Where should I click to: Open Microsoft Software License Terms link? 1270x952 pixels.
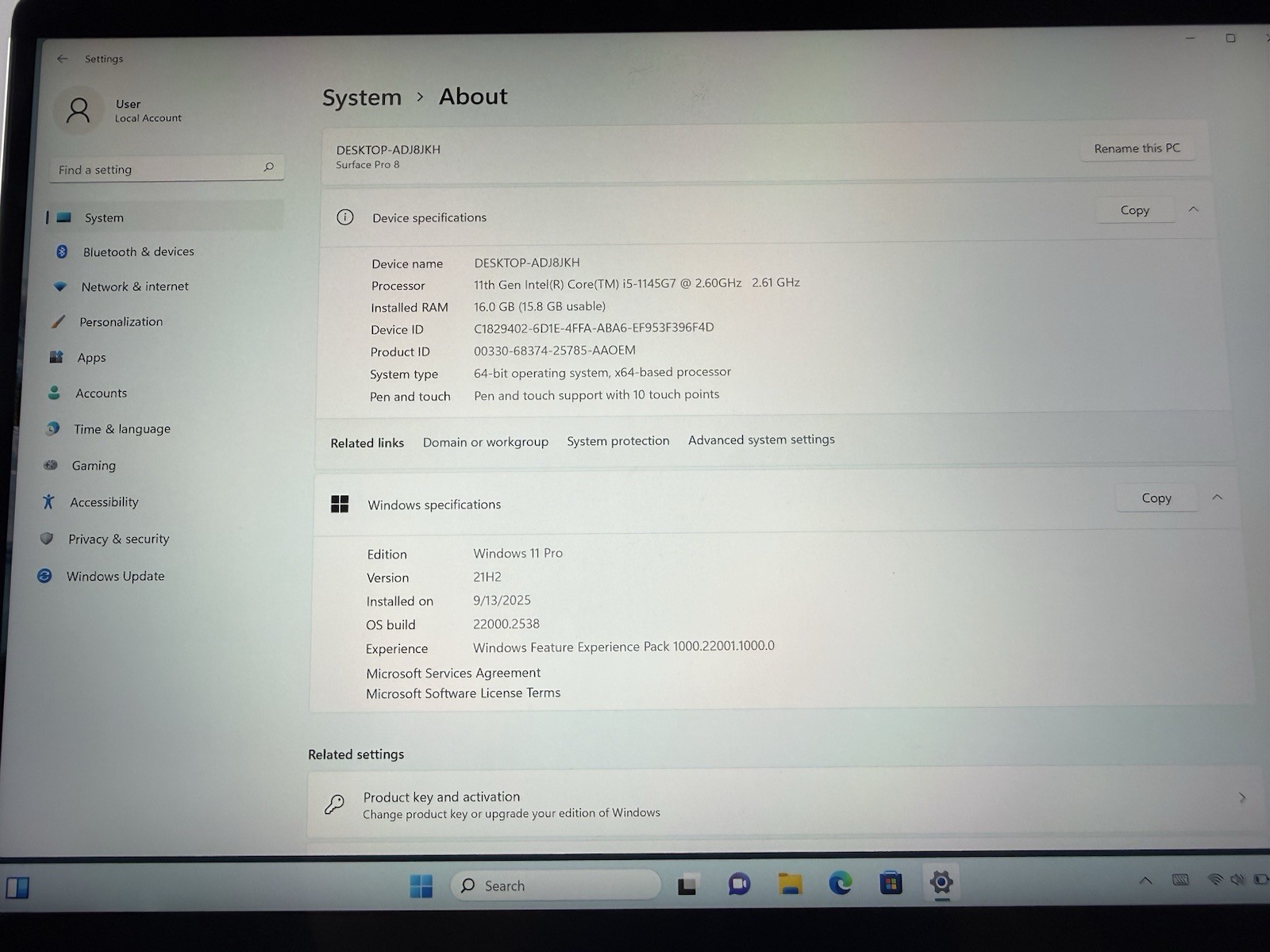(x=463, y=693)
